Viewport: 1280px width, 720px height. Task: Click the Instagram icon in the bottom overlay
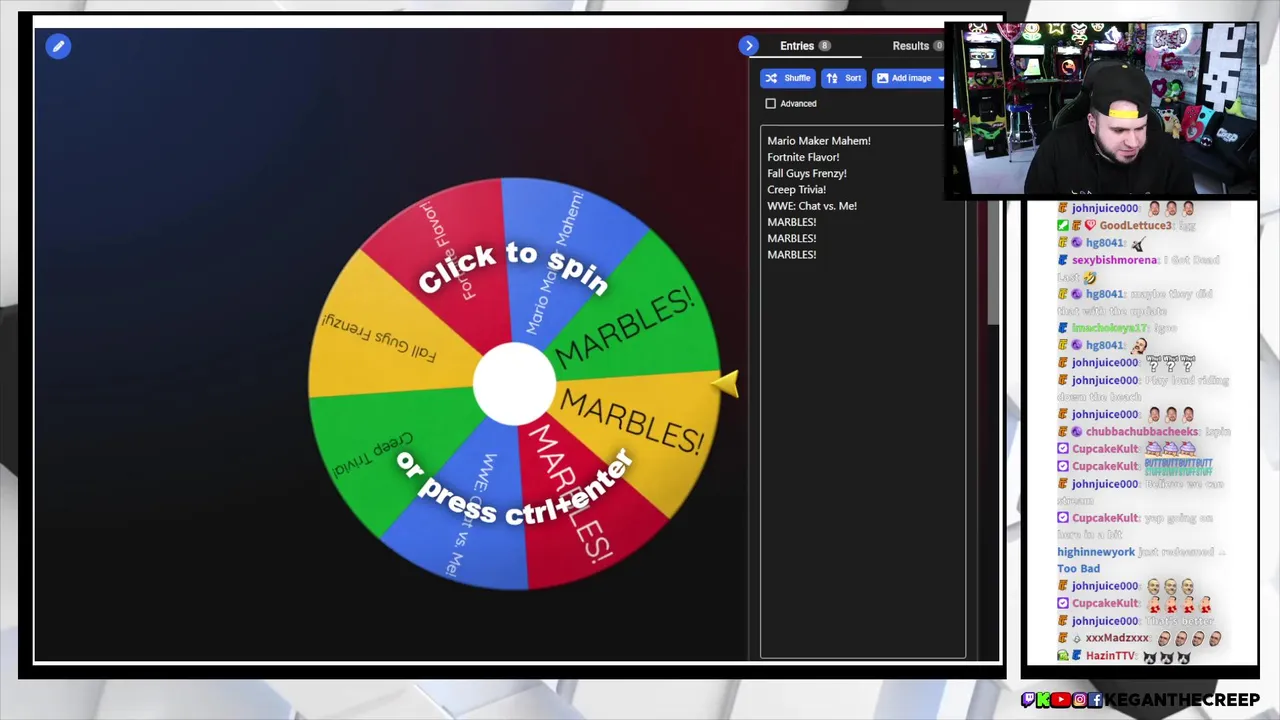pyautogui.click(x=1080, y=700)
